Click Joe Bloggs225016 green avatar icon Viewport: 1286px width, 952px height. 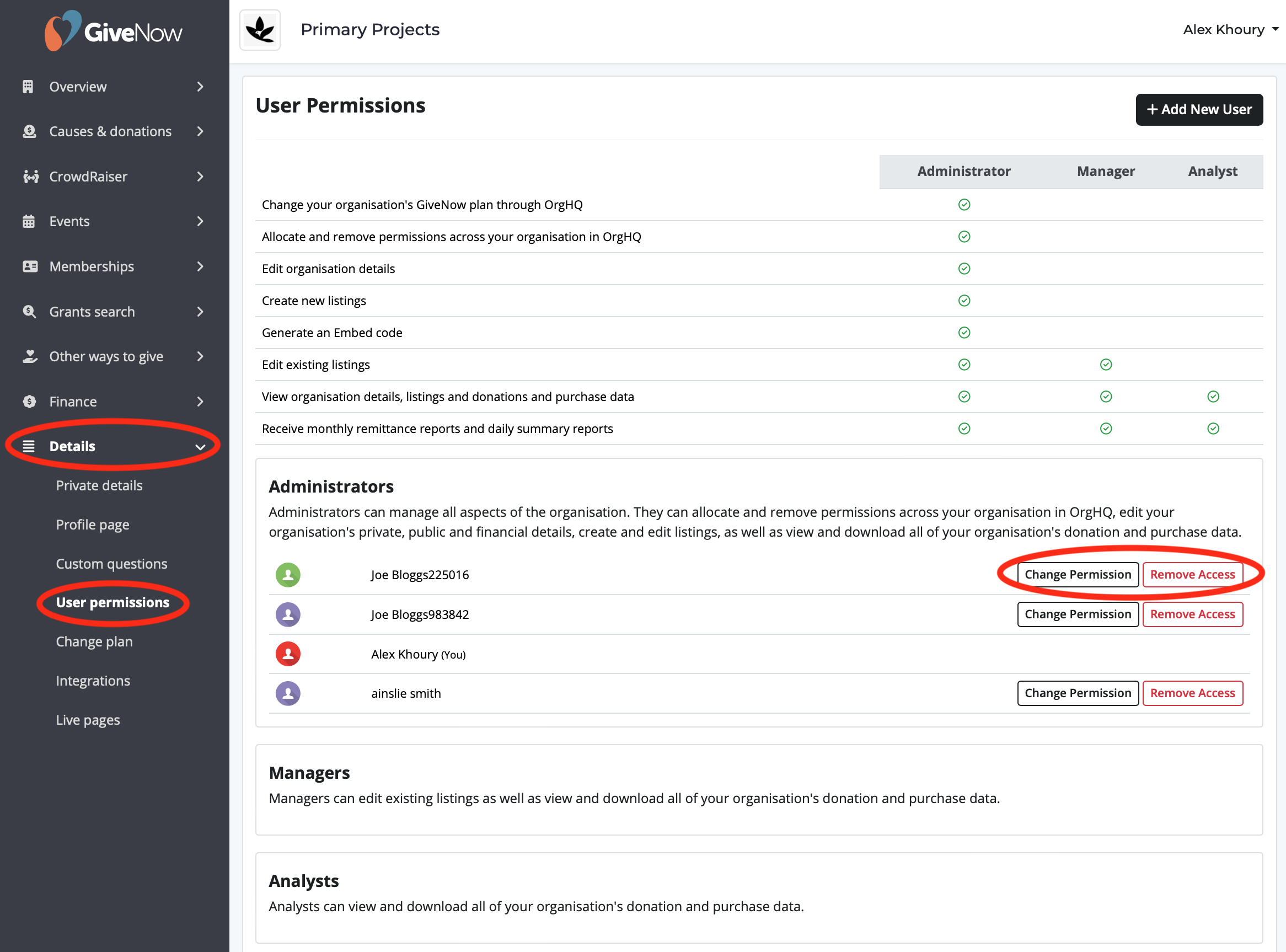(x=288, y=575)
